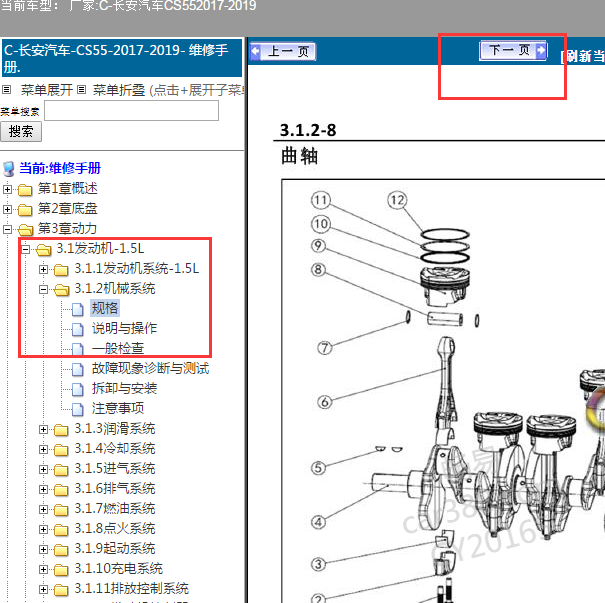605x603 pixels.
Task: Click folder icon of 3.1.4冷却系统
Action: point(61,450)
